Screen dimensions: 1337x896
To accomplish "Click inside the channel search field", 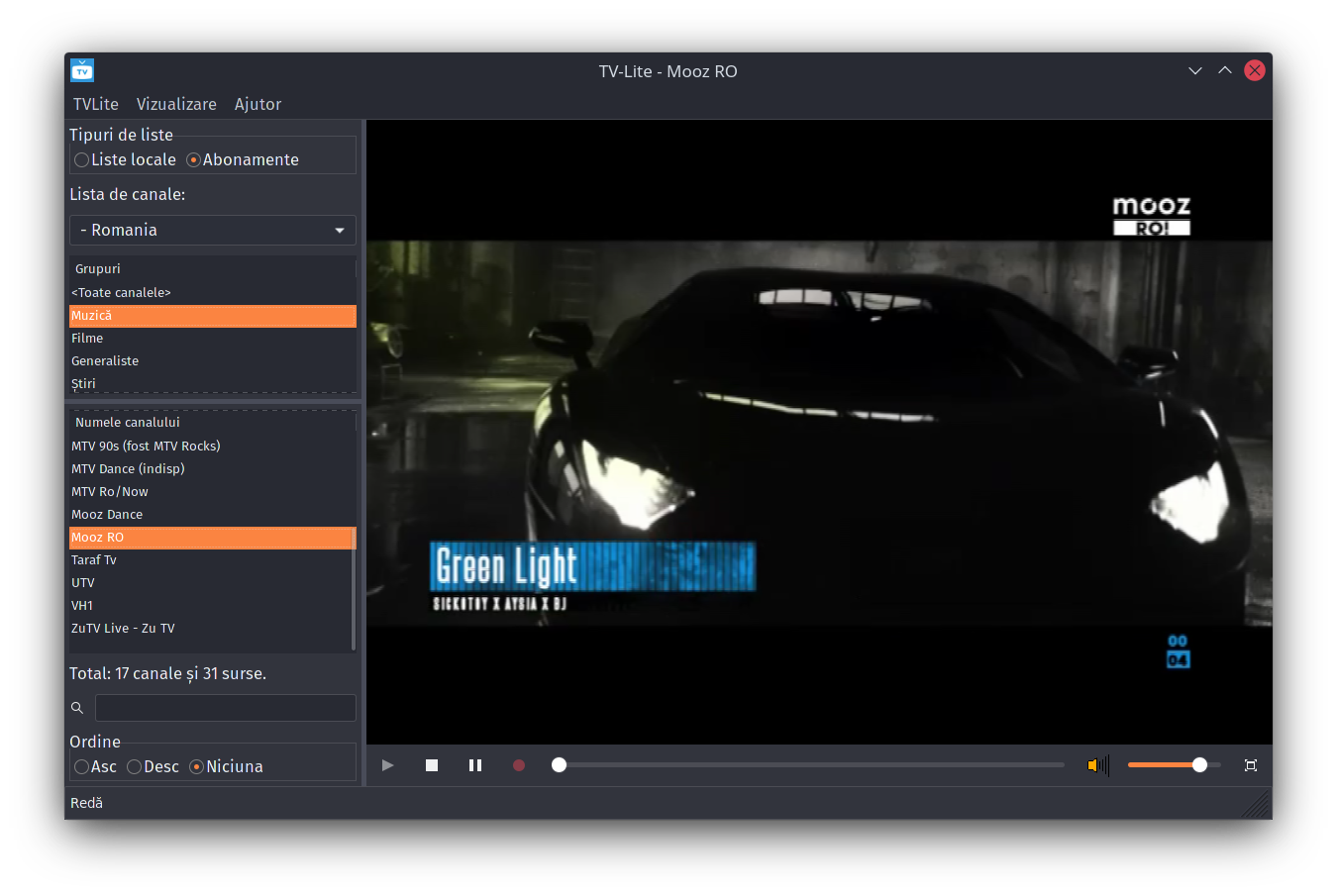I will tap(226, 708).
